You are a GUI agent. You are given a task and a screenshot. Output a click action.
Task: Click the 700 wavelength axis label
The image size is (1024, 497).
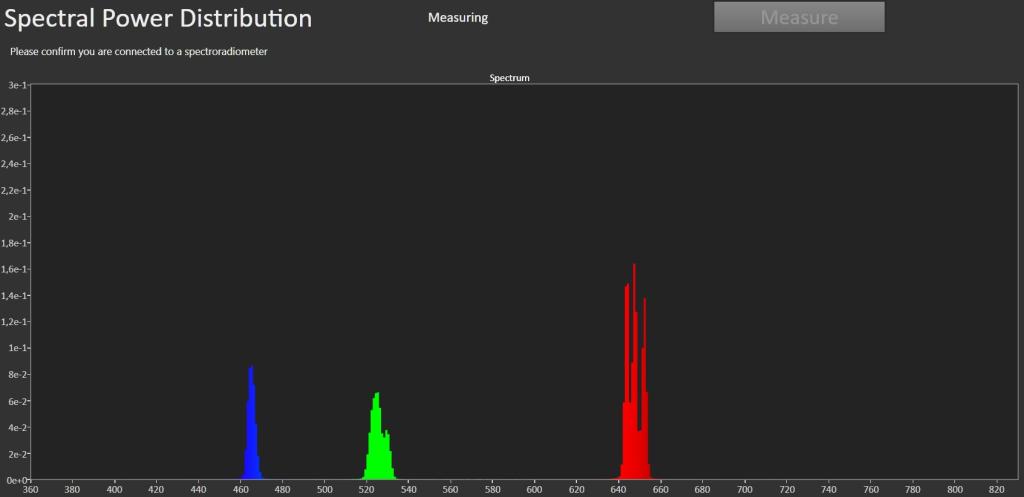click(745, 489)
